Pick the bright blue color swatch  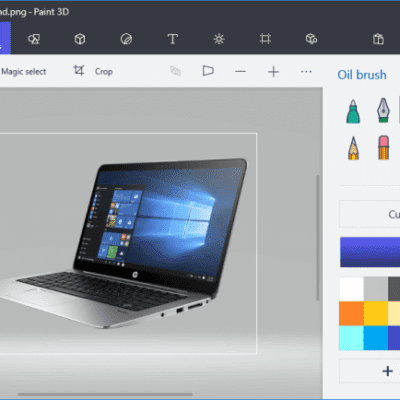click(376, 338)
